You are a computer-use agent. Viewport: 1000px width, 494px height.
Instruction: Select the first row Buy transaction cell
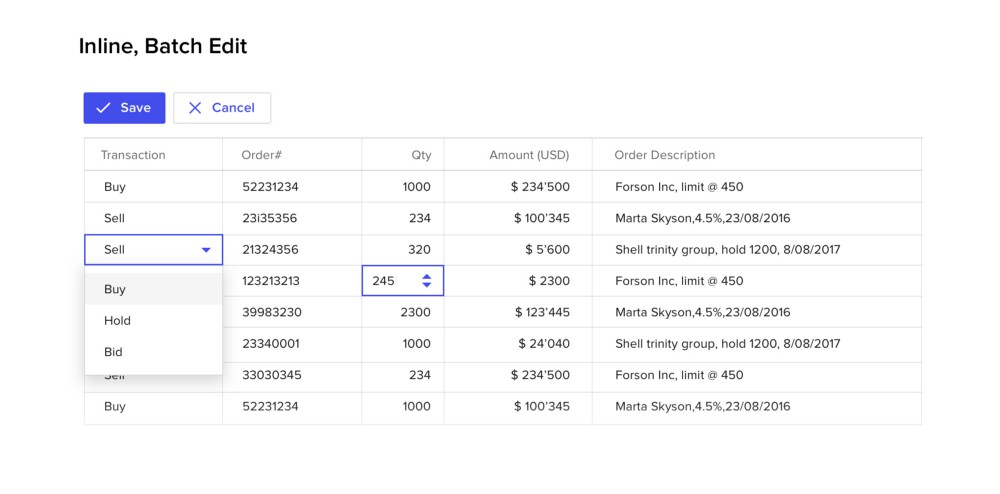[115, 187]
